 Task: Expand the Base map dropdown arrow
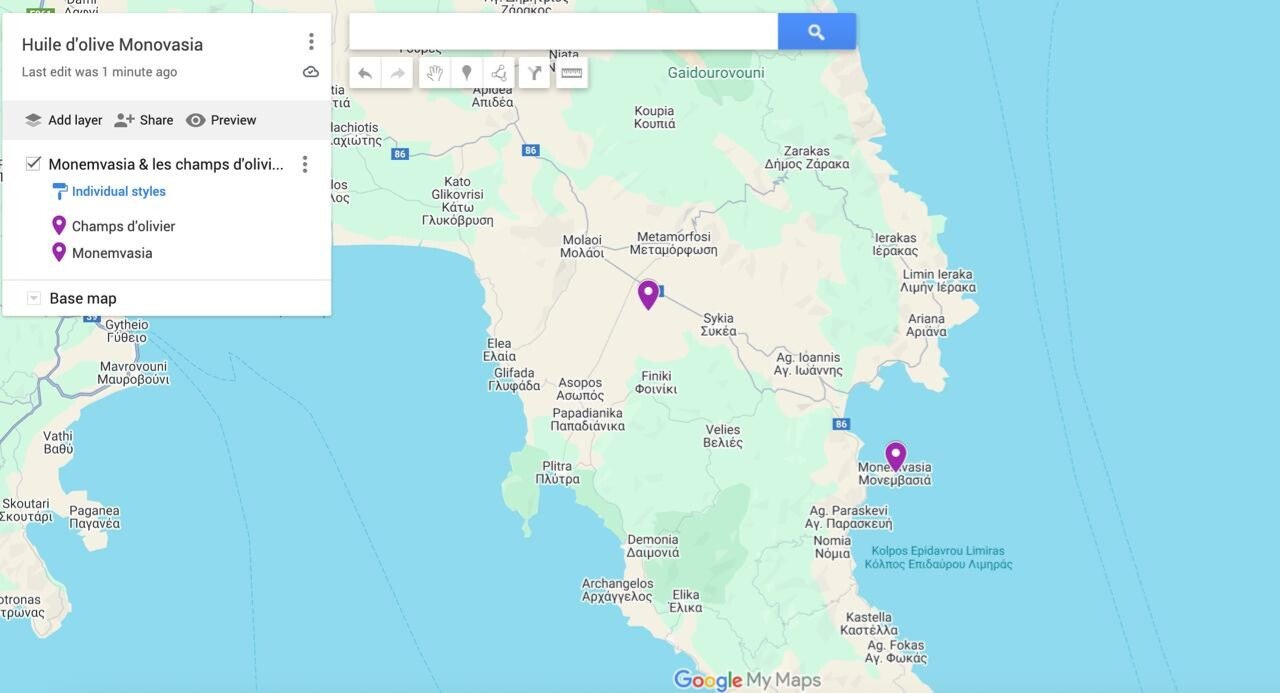coord(34,298)
